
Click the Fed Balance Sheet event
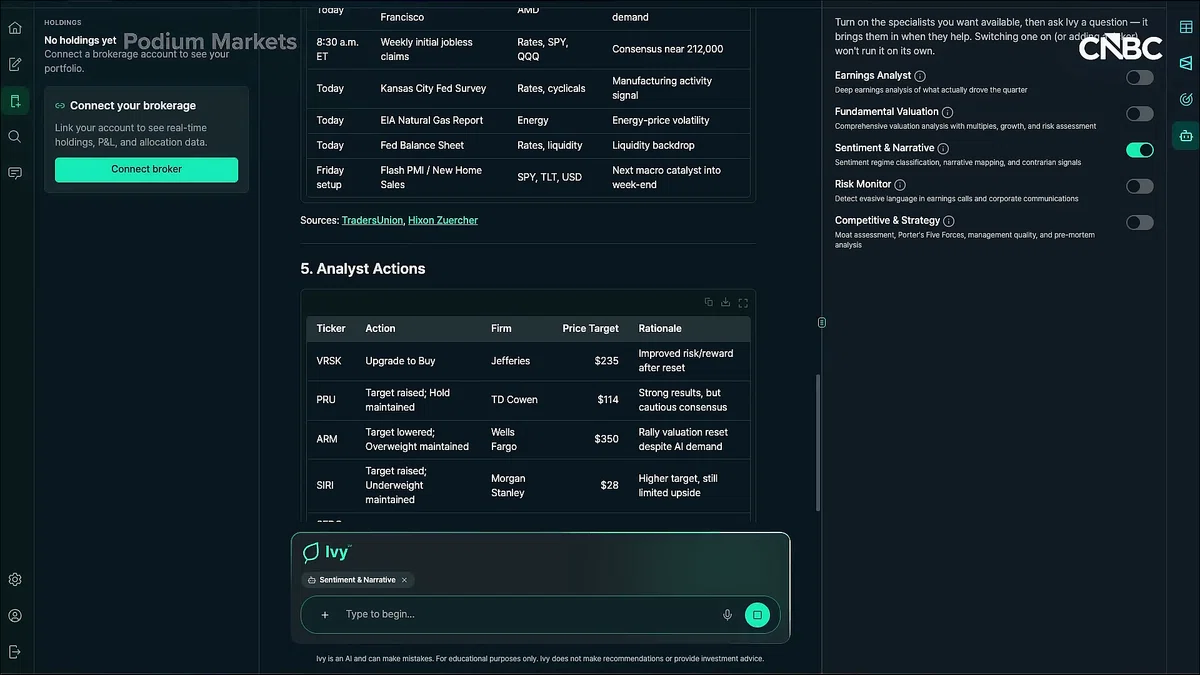click(x=422, y=145)
